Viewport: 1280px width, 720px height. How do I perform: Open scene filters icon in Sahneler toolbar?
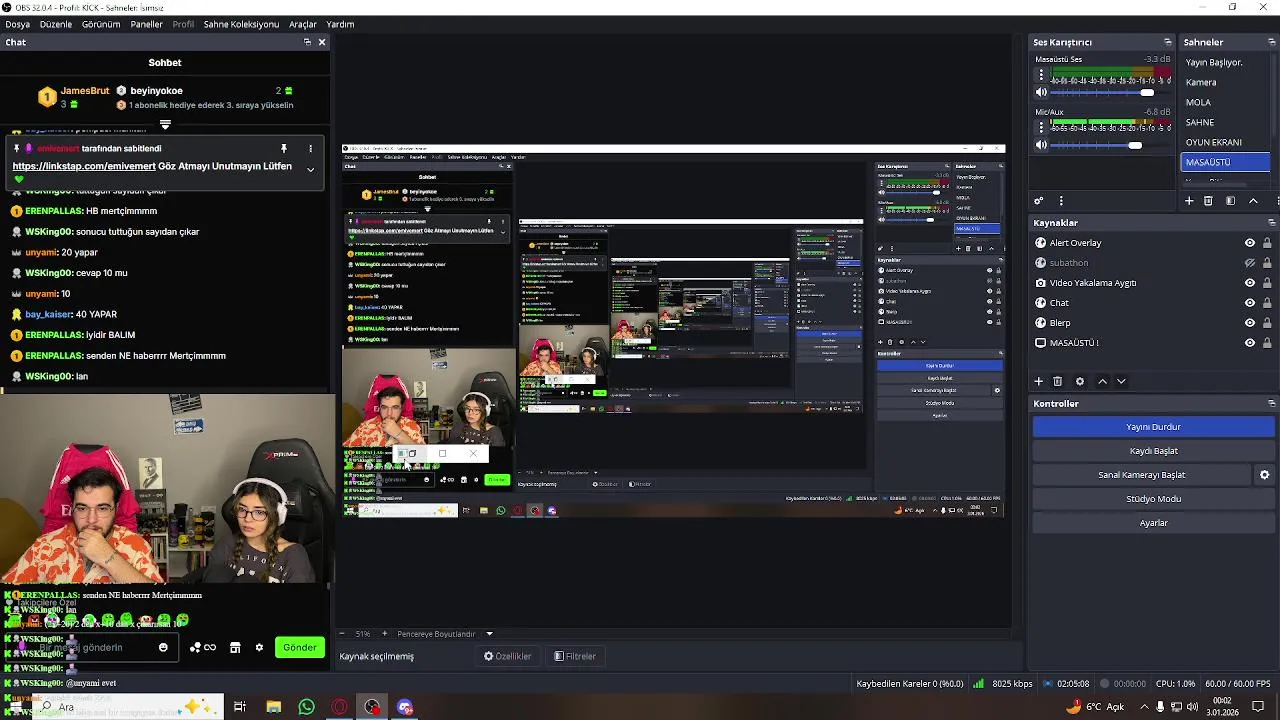point(1230,201)
